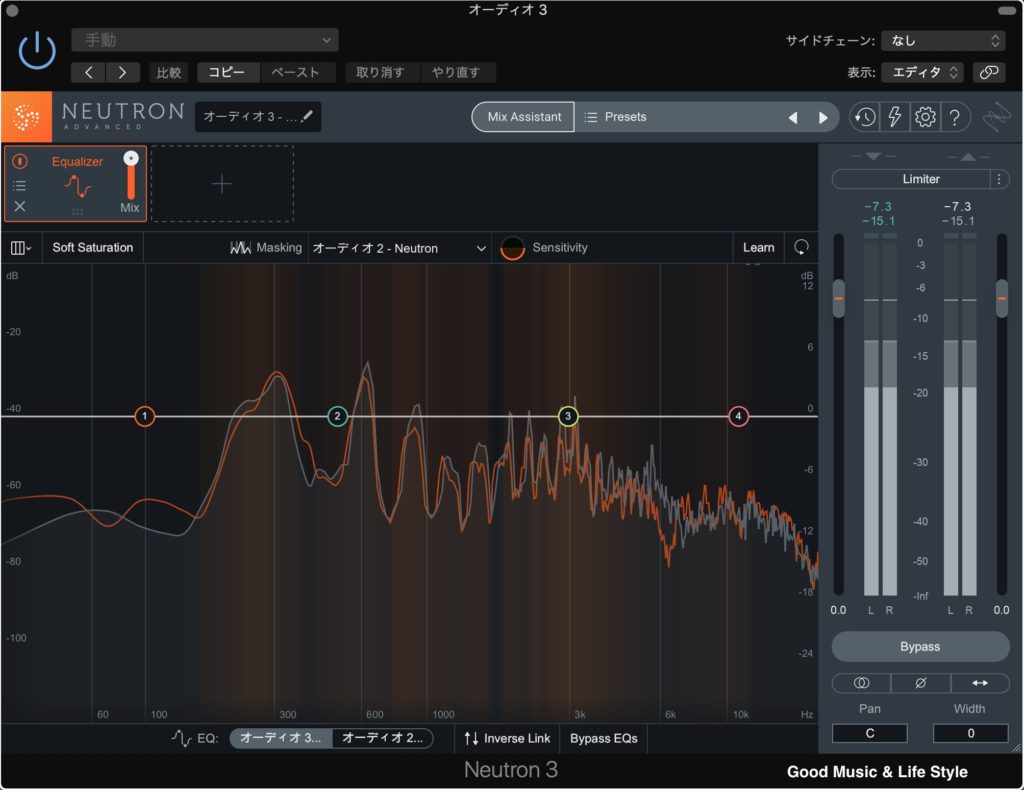The width and height of the screenshot is (1024, 790).
Task: Click the input gain value 0.0
Action: coord(839,610)
